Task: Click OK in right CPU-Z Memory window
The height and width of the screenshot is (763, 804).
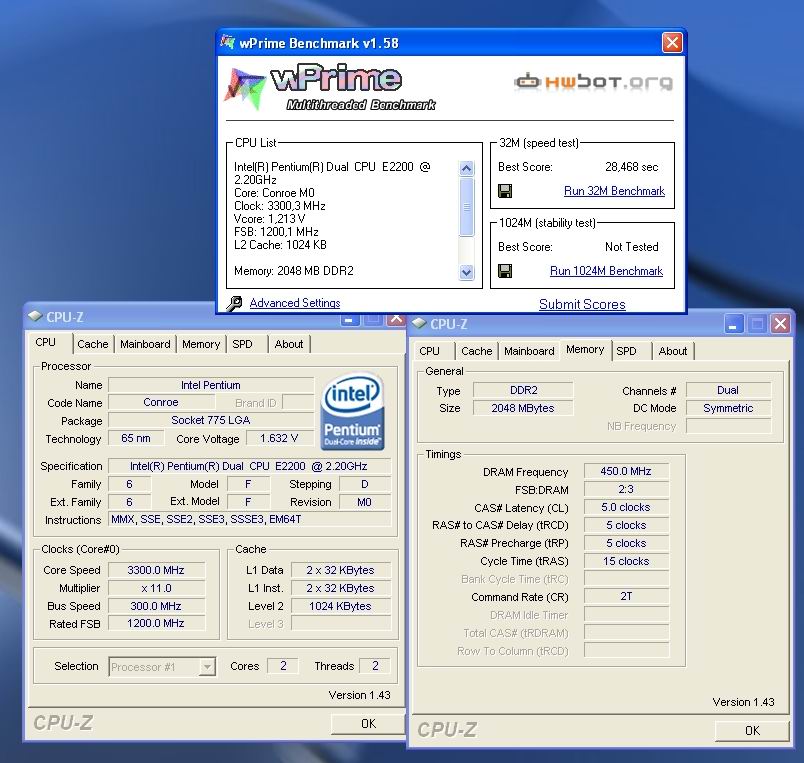Action: (x=752, y=731)
